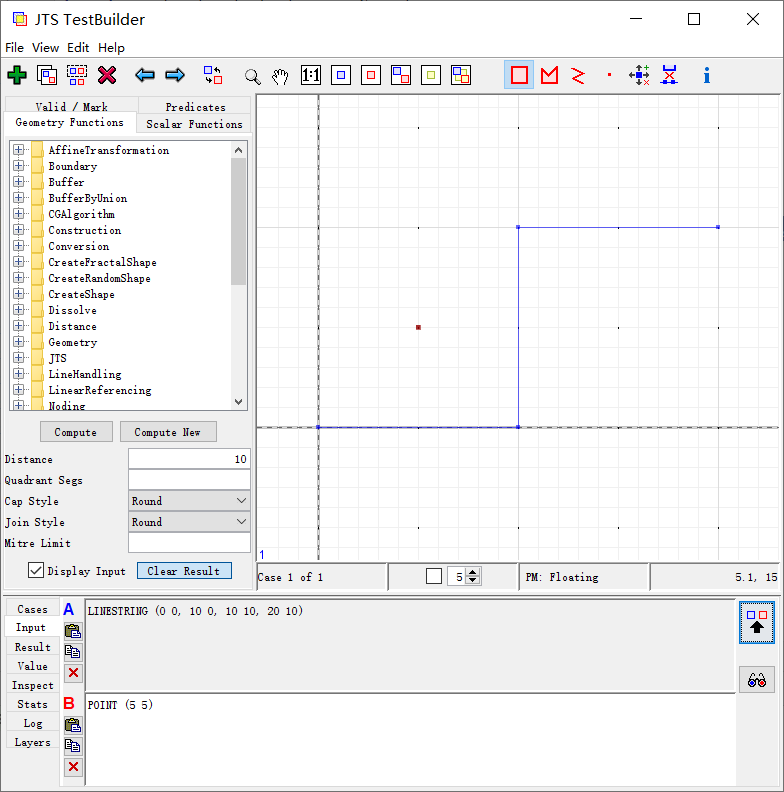Select the Pan hand tool
This screenshot has height=792, width=784.
click(280, 76)
